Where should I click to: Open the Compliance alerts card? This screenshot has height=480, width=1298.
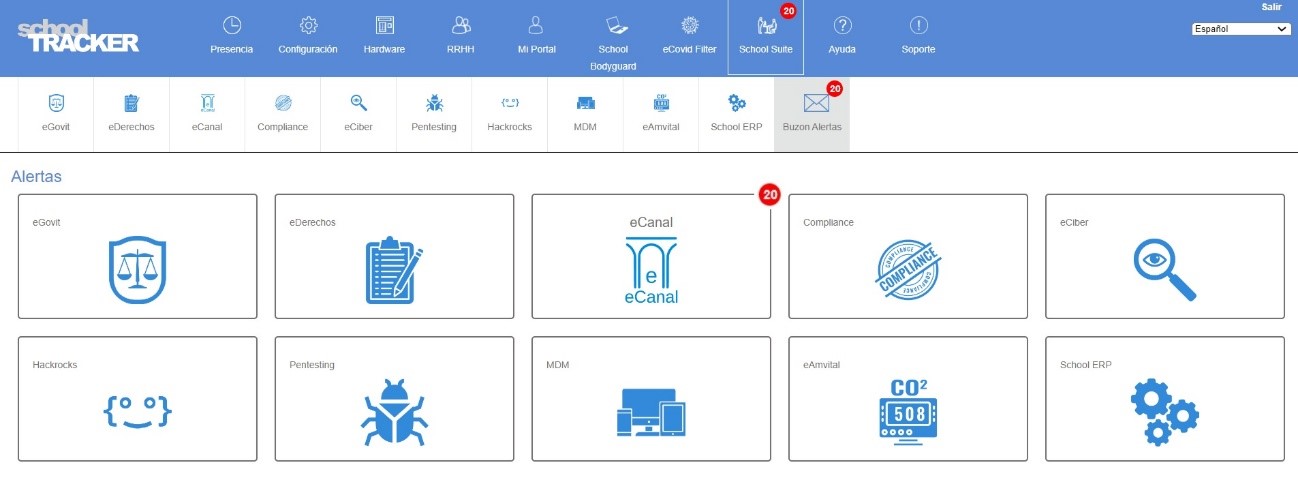pos(908,257)
